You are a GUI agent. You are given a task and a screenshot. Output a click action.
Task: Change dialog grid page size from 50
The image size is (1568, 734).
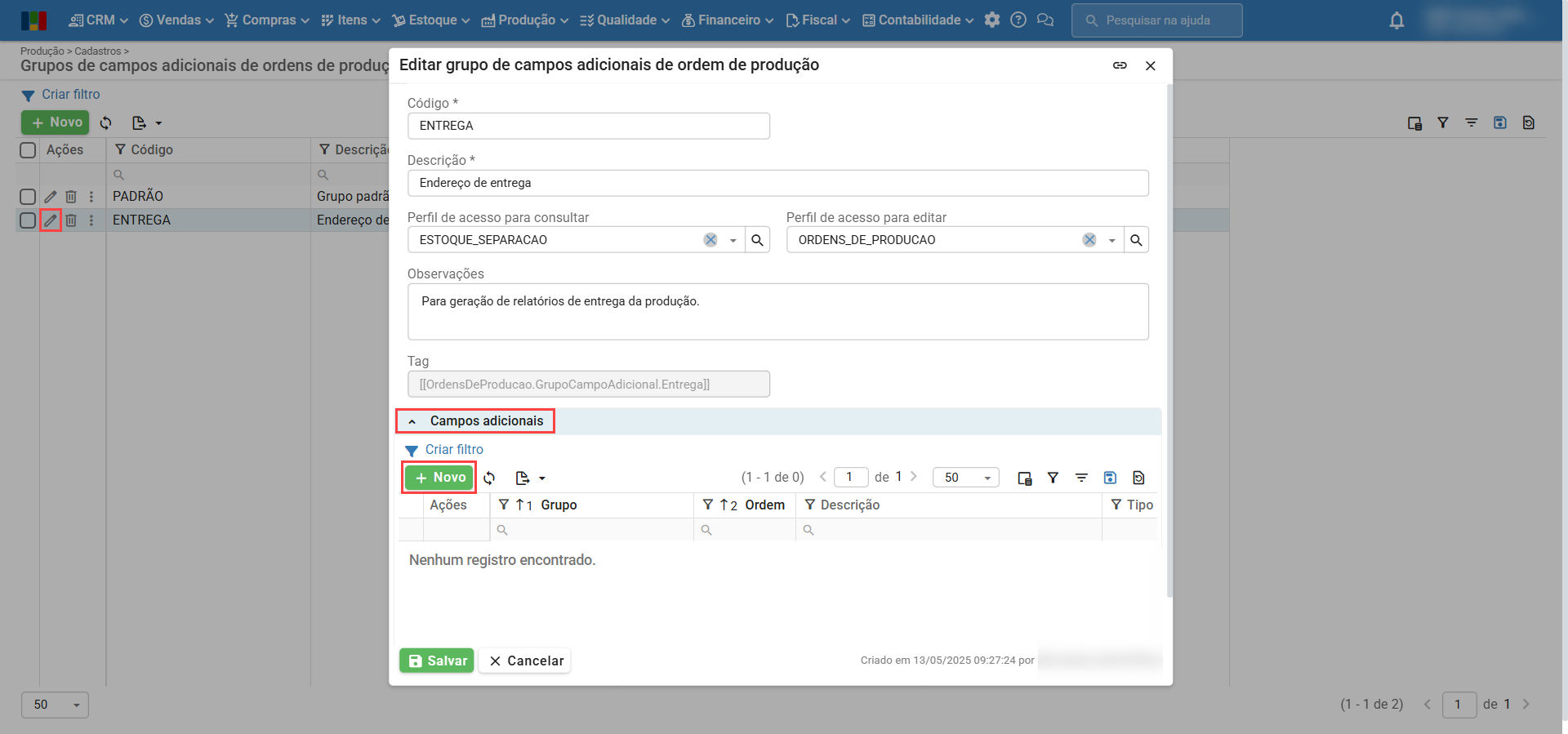(966, 478)
